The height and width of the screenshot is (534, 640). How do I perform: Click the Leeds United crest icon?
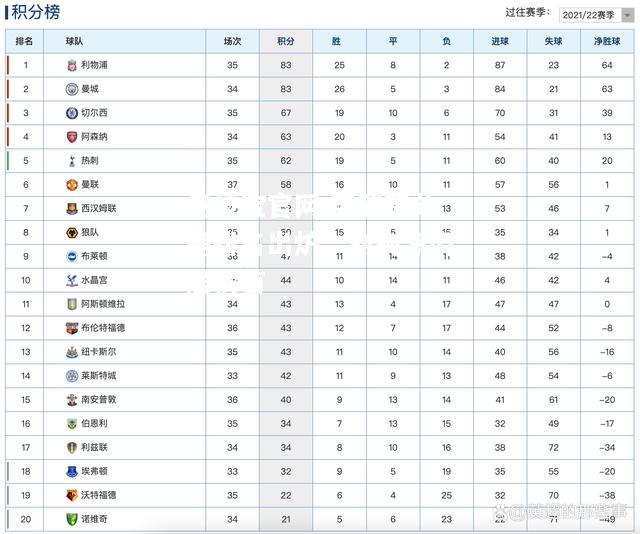coord(72,447)
